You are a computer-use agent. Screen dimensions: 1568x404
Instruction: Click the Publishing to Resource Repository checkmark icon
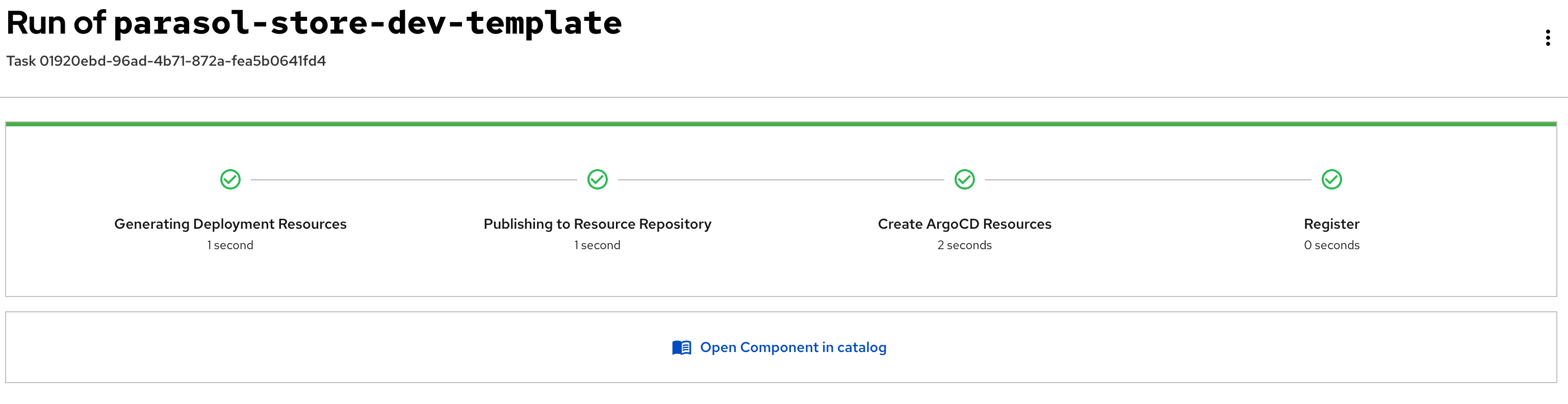pyautogui.click(x=597, y=179)
